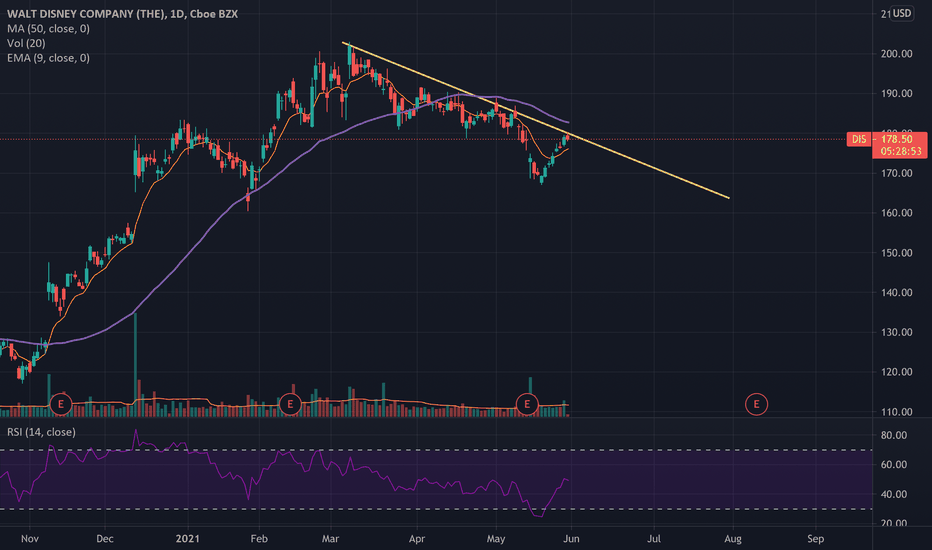
Task: Click the 130.00 price axis label
Action: [x=896, y=332]
